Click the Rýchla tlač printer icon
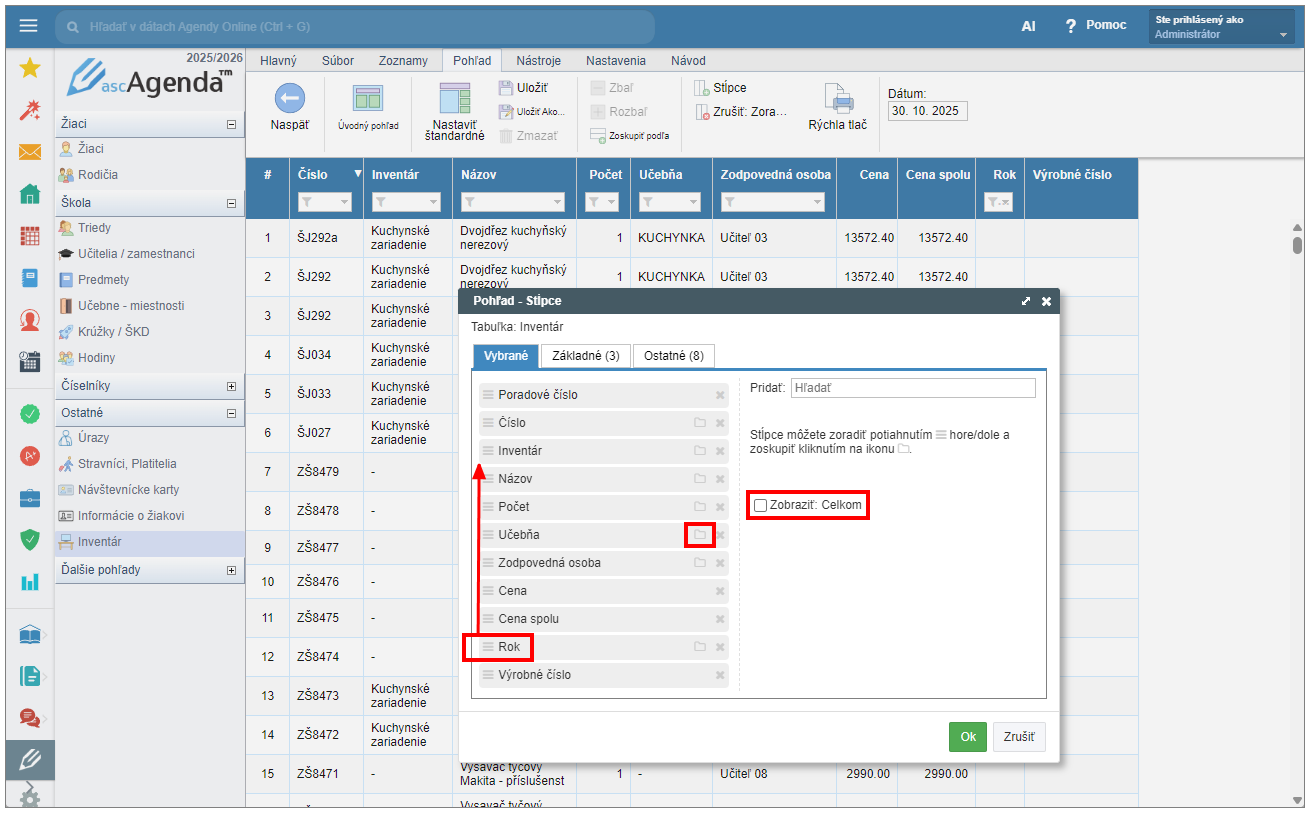The width and height of the screenshot is (1310, 813). pos(837,98)
